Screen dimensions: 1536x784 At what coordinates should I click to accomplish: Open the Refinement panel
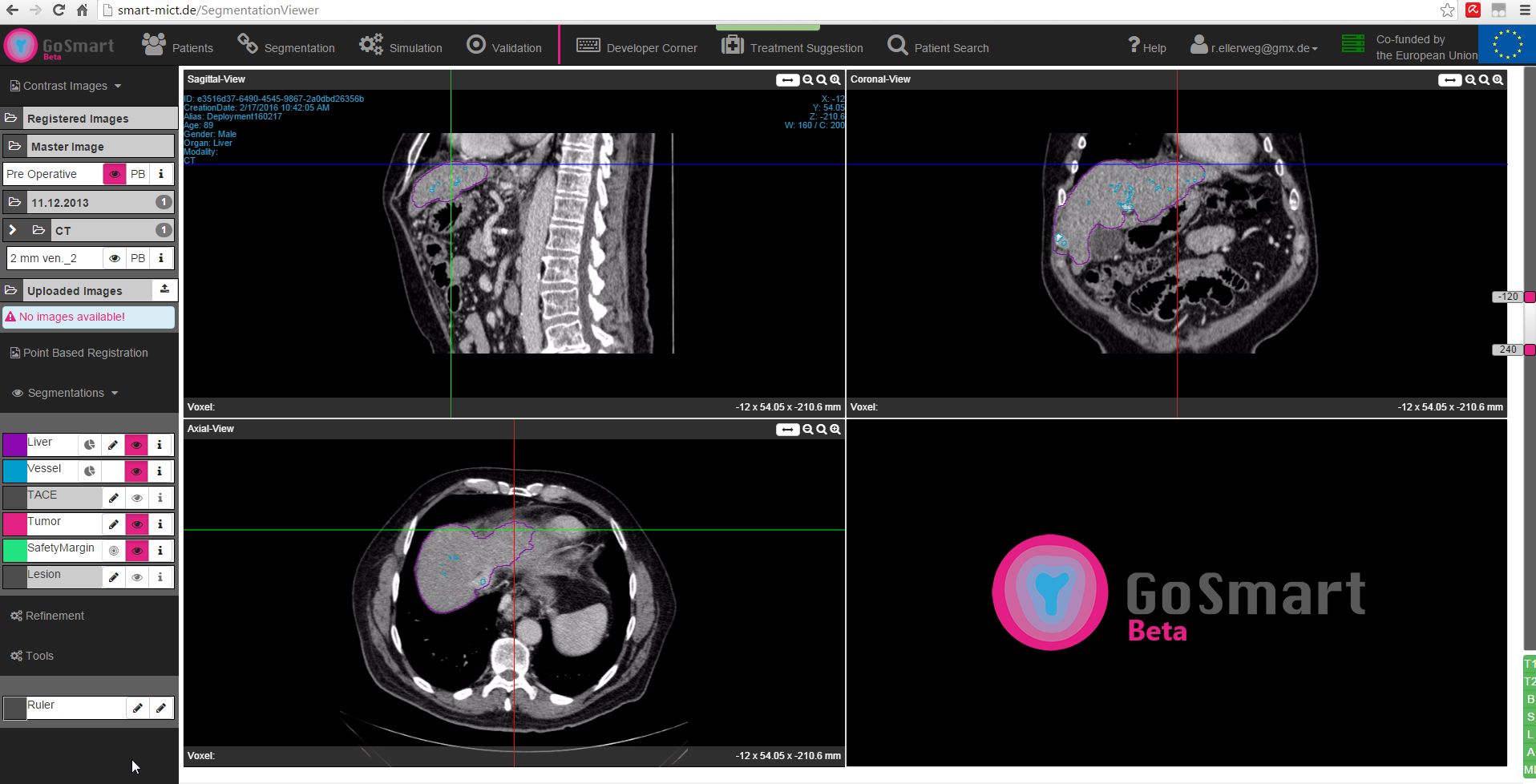point(46,616)
